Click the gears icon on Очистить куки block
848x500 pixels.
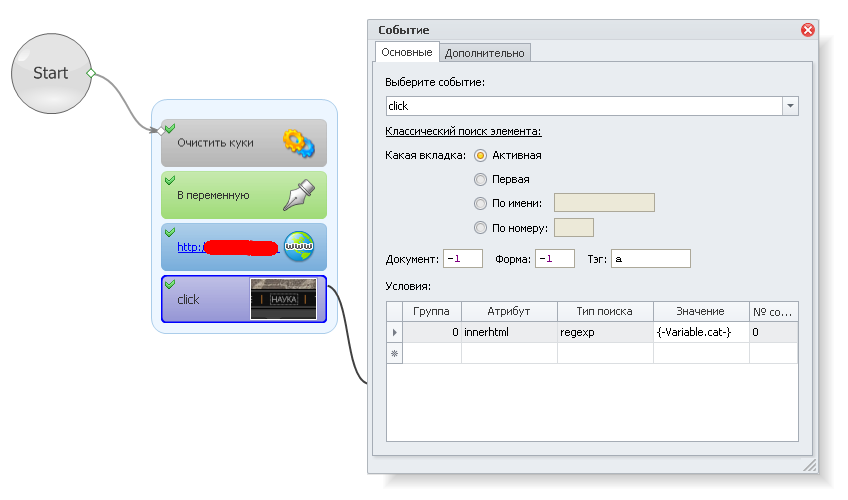(x=298, y=143)
